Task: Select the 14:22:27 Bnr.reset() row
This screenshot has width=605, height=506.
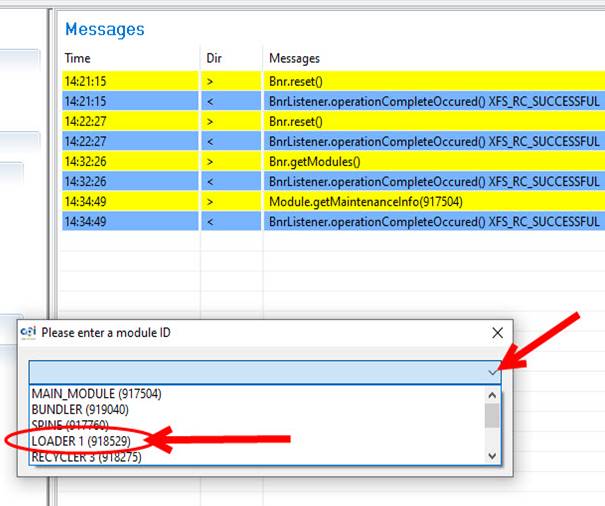Action: pos(330,121)
